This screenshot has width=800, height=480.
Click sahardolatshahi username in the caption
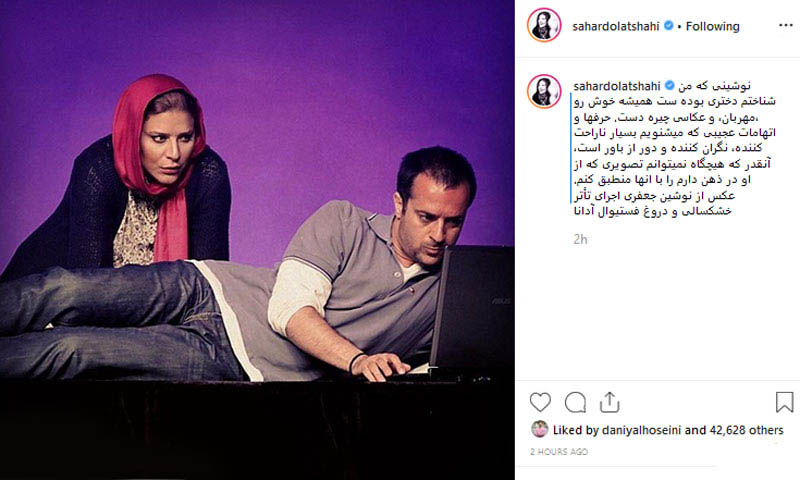tap(617, 86)
